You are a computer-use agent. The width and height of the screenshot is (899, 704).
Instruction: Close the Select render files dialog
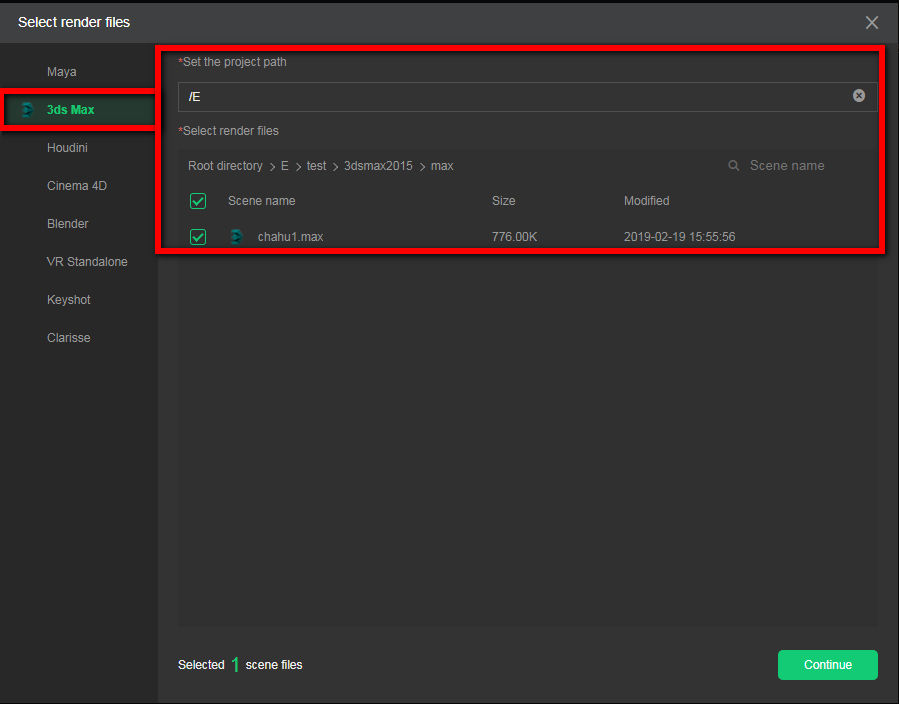(871, 22)
